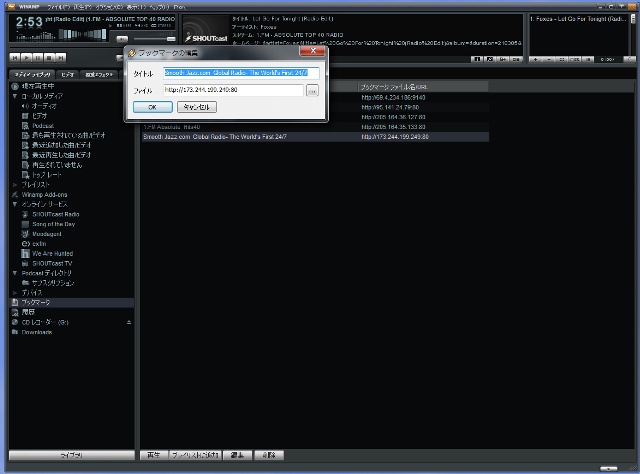Screen dimensions: 640x474
Task: Open the ヘルプ (Help) menu
Action: pos(160,7)
